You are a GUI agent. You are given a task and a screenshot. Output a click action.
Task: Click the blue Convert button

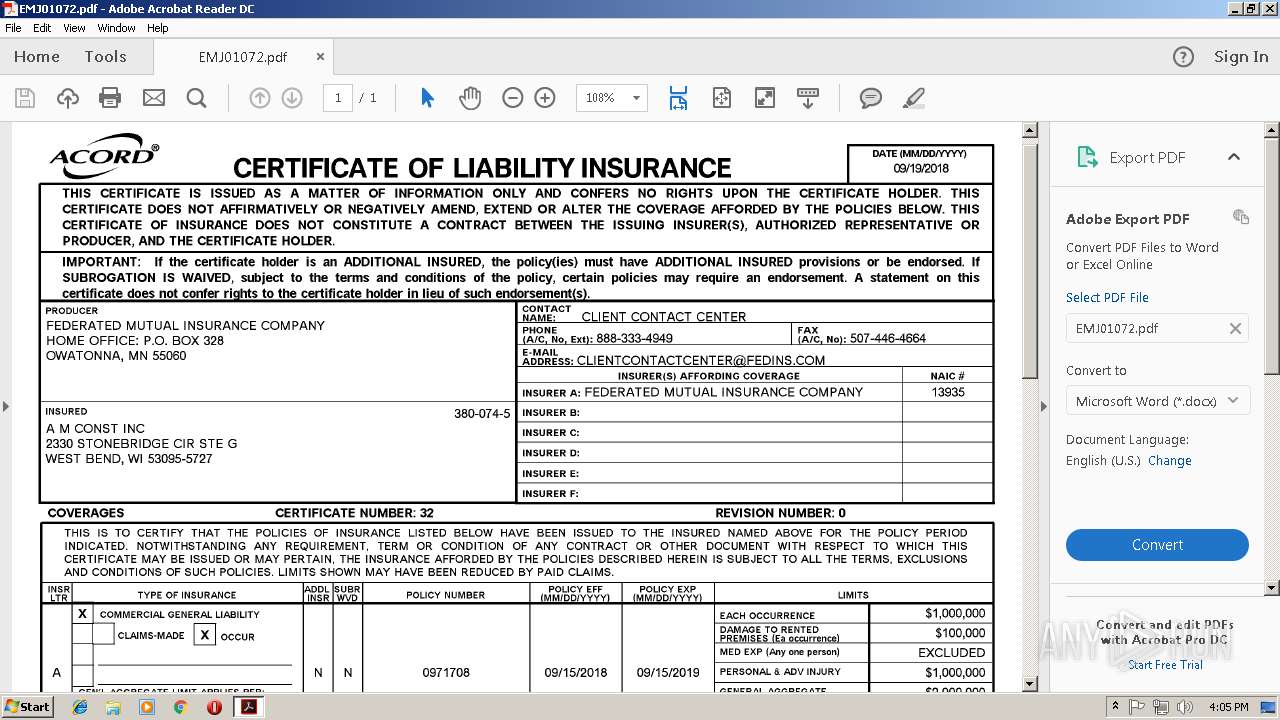[x=1157, y=545]
